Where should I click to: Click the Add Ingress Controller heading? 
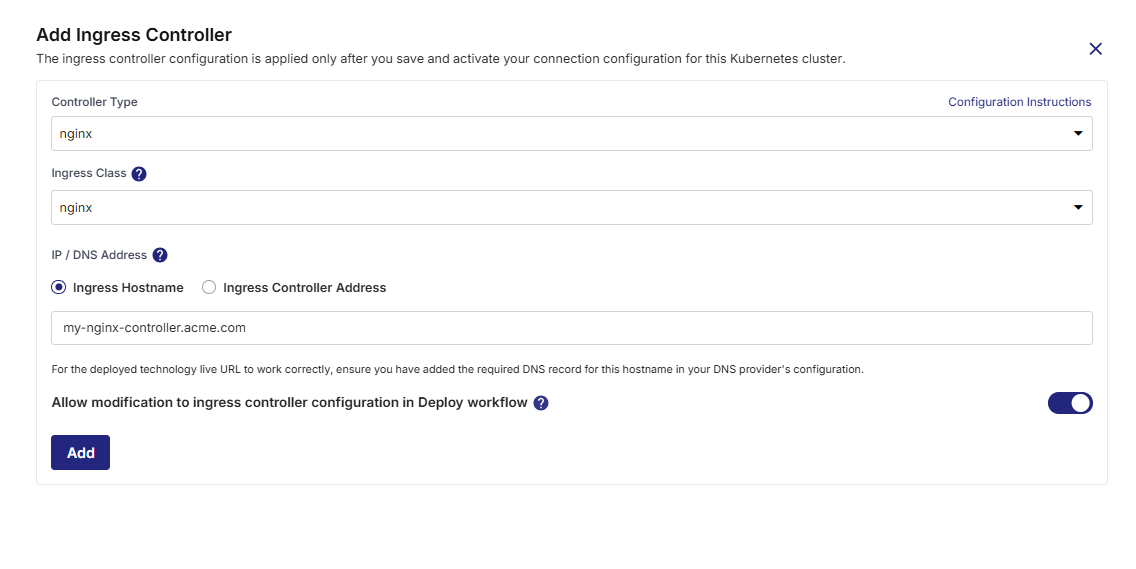tap(134, 35)
